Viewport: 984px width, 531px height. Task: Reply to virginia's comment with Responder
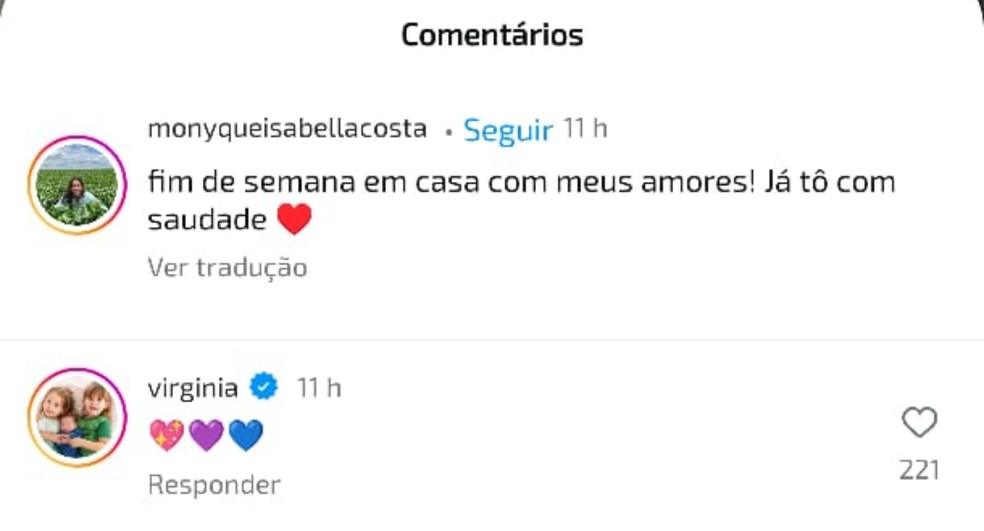(x=214, y=485)
